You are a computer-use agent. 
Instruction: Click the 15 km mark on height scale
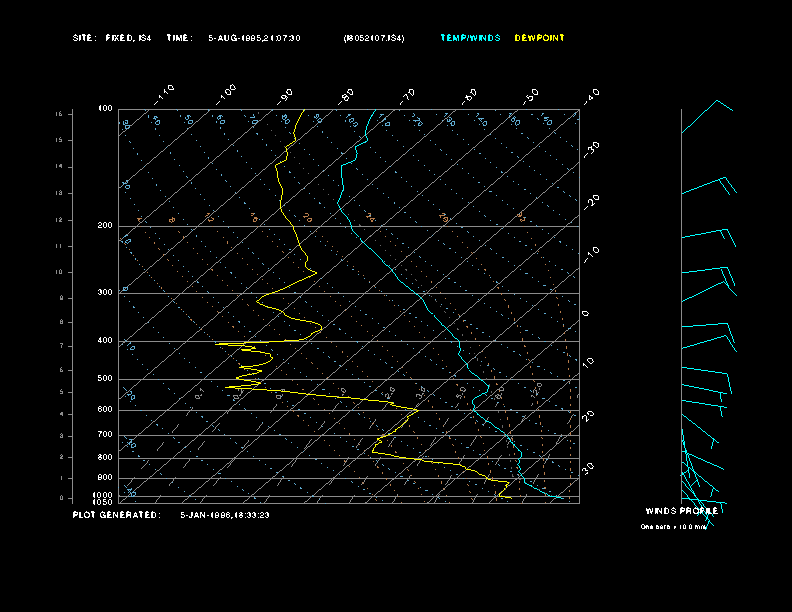click(59, 115)
